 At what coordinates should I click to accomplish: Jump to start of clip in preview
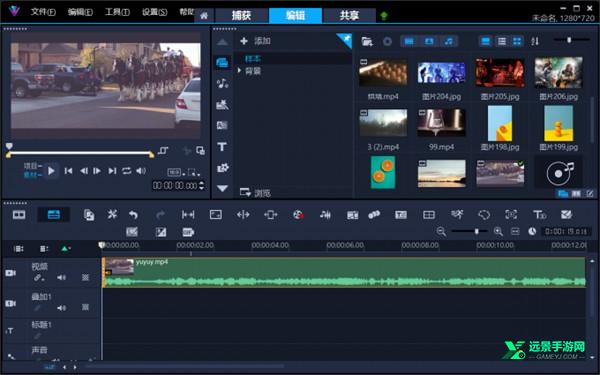[x=68, y=171]
